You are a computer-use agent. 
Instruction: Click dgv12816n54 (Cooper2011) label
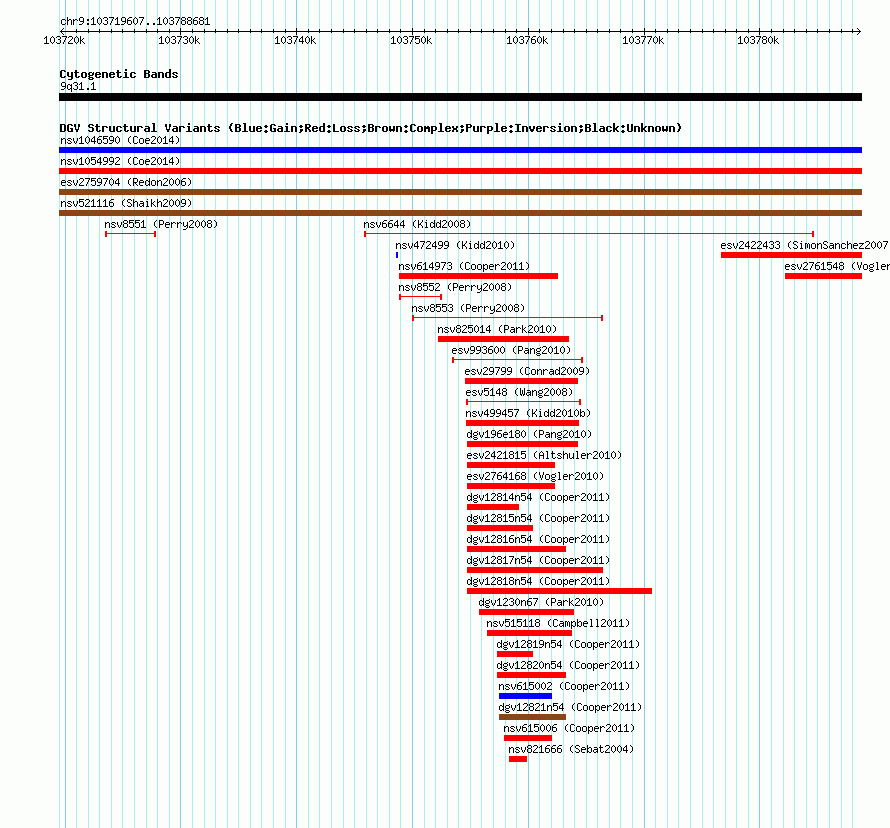click(539, 539)
